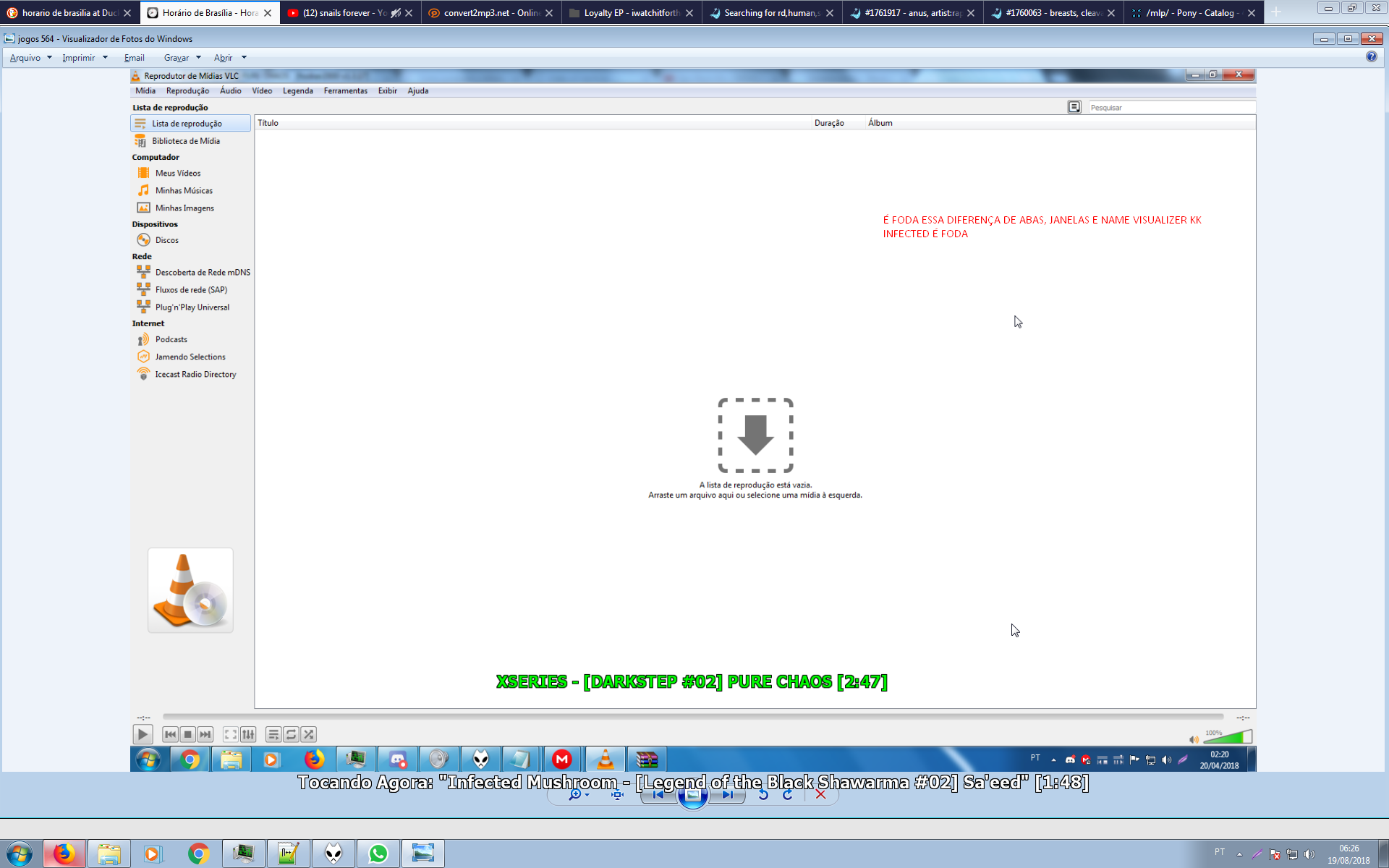Expand the Imprimir dropdown menu
This screenshot has height=868, width=1389.
84,58
